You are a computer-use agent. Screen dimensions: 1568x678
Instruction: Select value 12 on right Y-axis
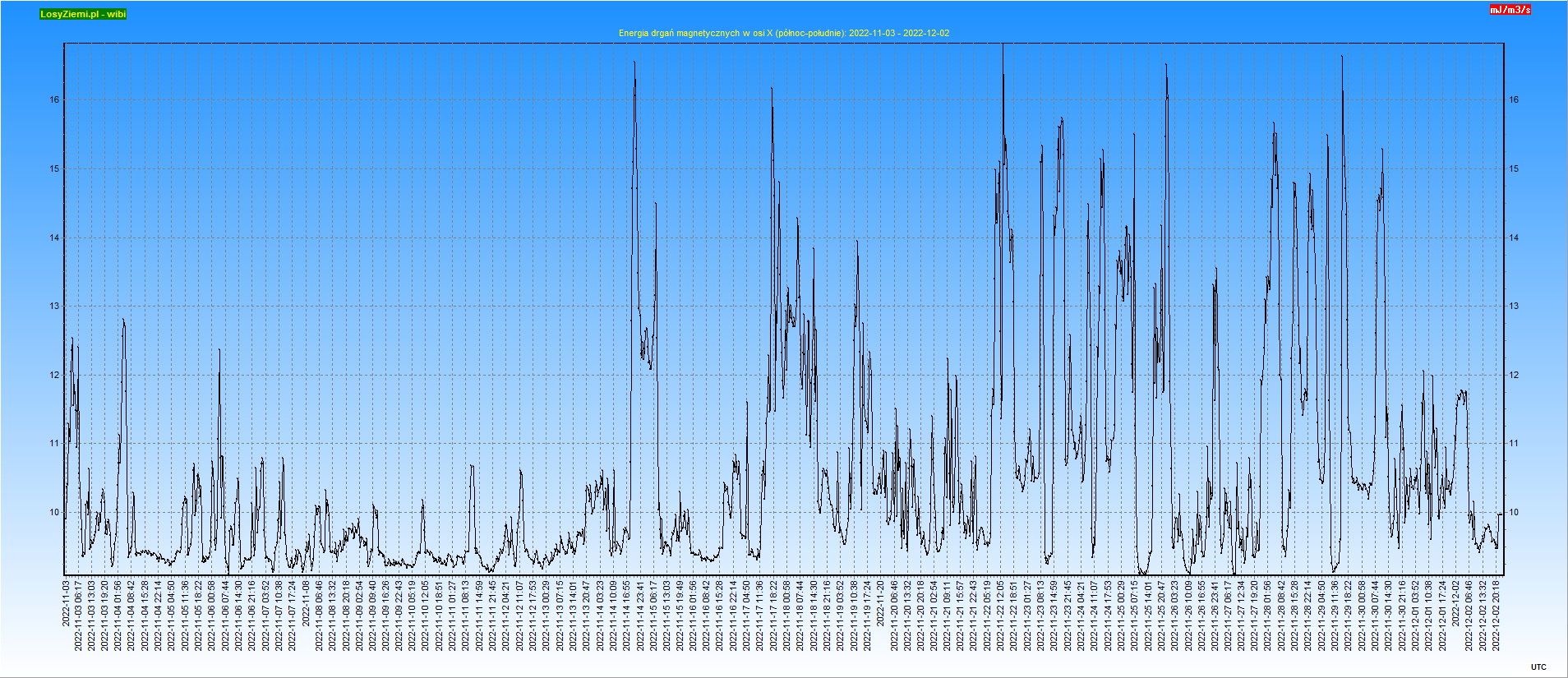(1514, 376)
